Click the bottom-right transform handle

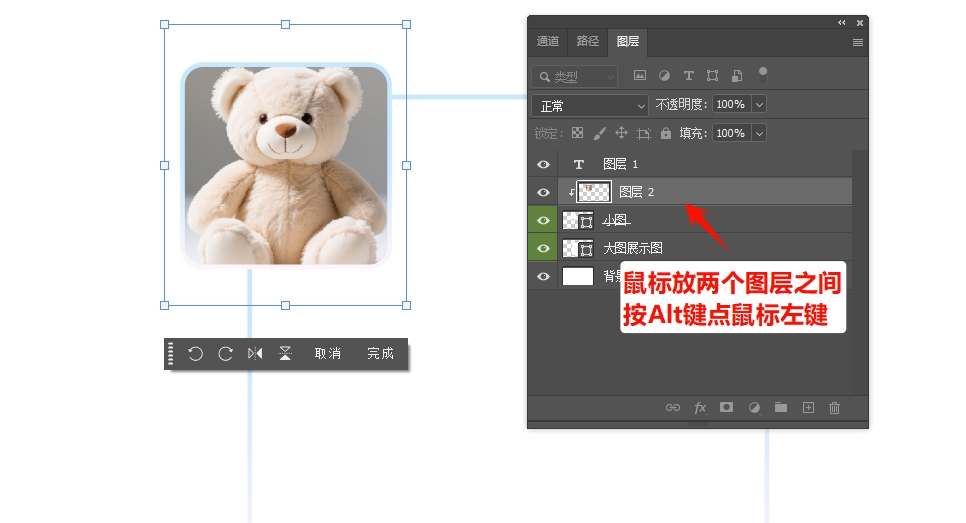pyautogui.click(x=407, y=306)
